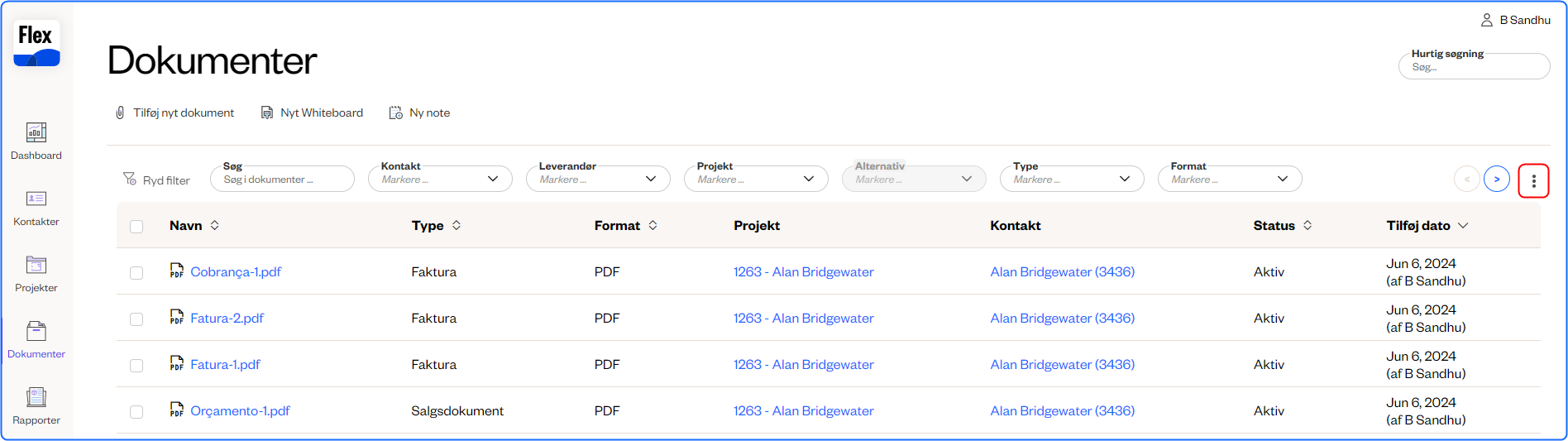Create a Nyt Whiteboard
1568x441 pixels.
(x=312, y=113)
